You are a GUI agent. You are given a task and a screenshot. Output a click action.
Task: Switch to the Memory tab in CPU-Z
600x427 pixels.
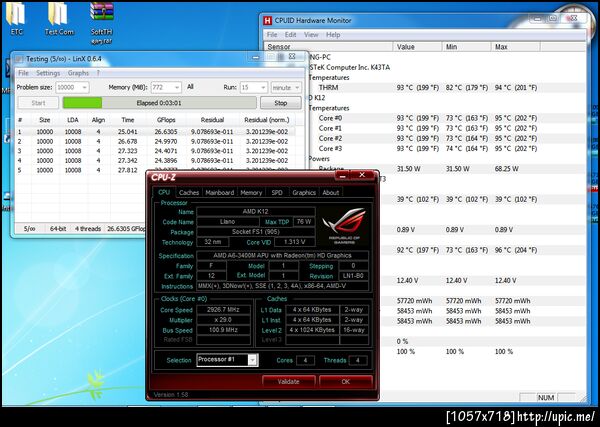coord(251,192)
